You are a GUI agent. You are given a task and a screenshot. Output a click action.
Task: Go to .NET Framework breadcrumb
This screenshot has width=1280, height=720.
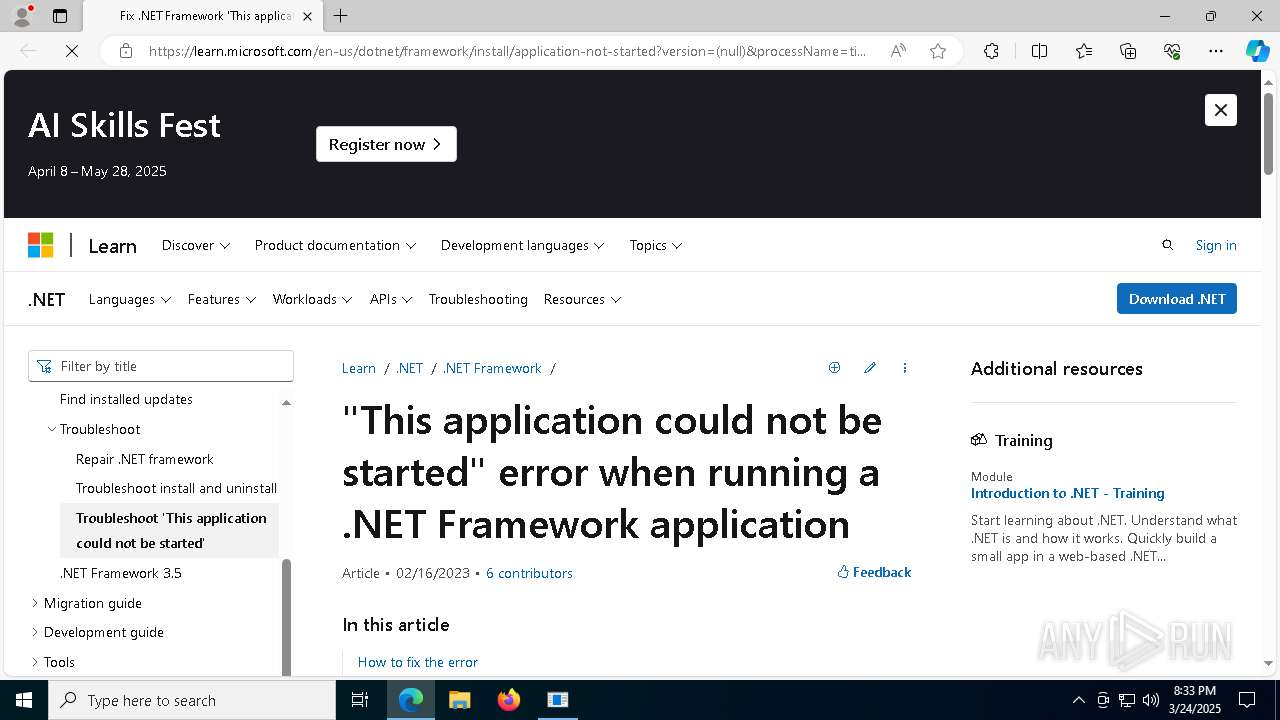492,368
